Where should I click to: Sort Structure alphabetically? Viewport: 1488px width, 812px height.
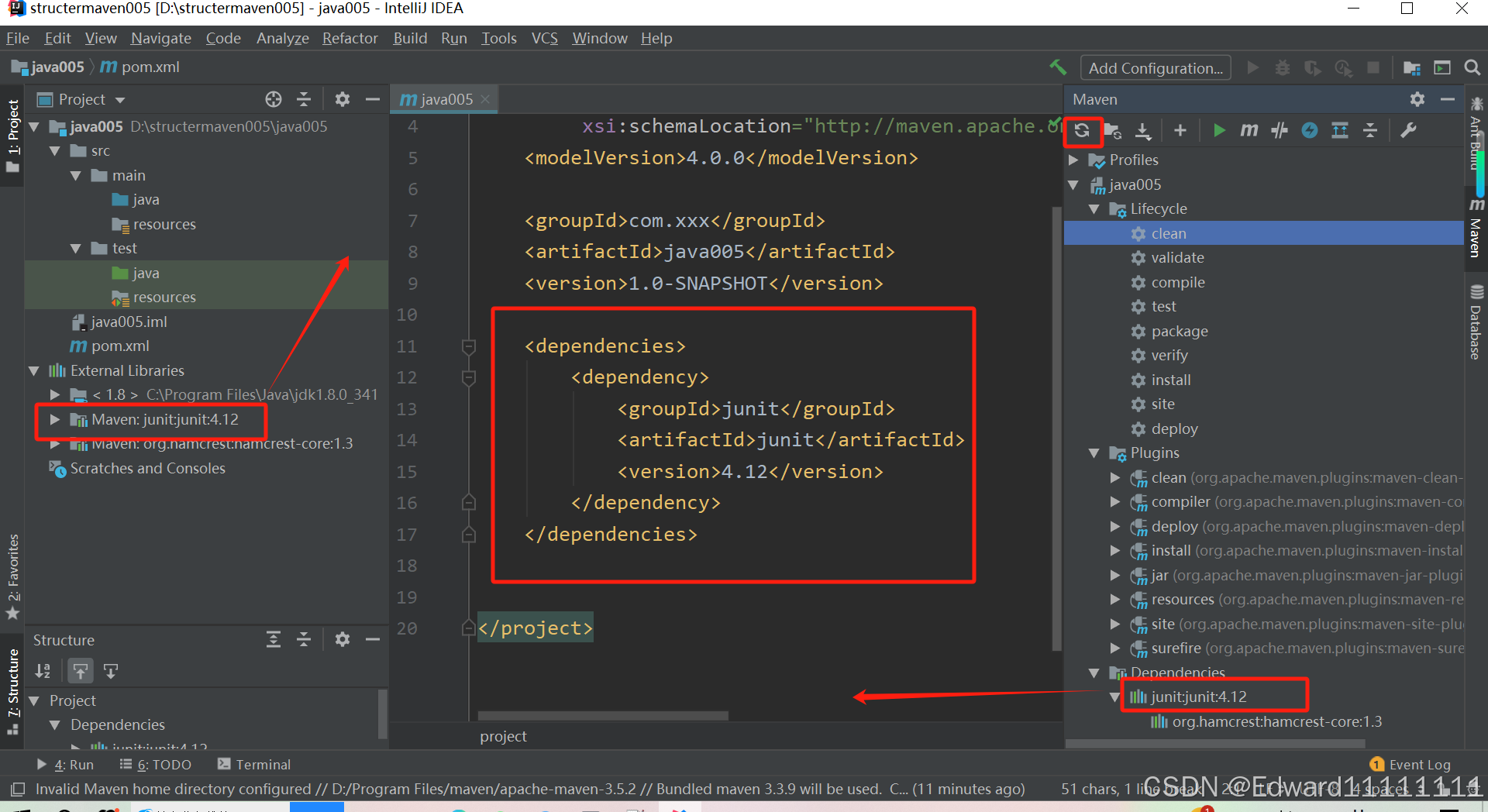coord(43,671)
